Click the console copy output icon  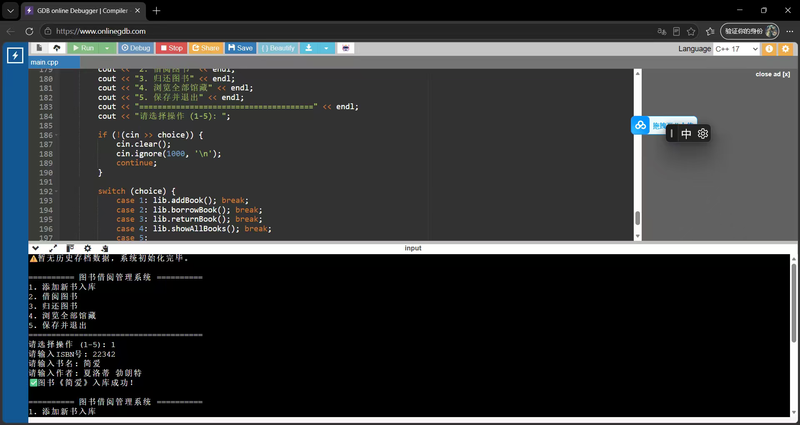pos(105,248)
